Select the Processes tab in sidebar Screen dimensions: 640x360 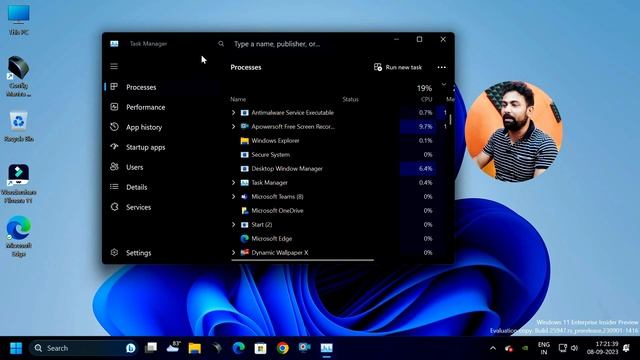pyautogui.click(x=162, y=87)
